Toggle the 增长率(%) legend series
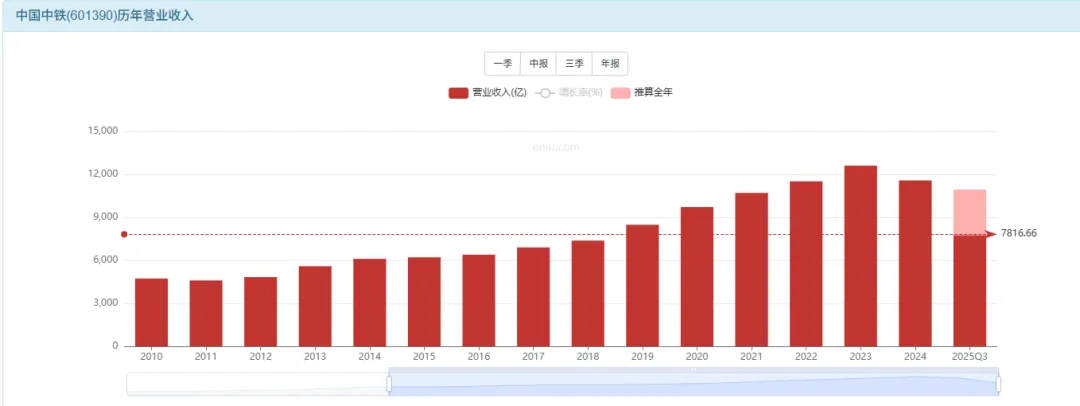1080x406 pixels. [569, 93]
